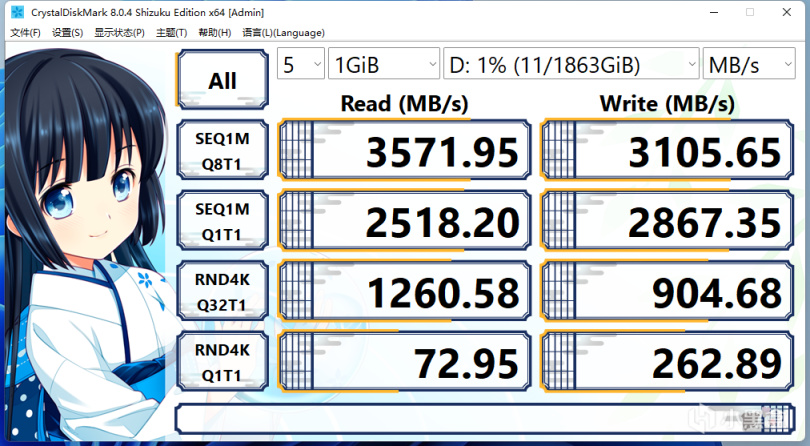The width and height of the screenshot is (810, 446).
Task: Click the Shizuku character artwork
Action: 88,243
